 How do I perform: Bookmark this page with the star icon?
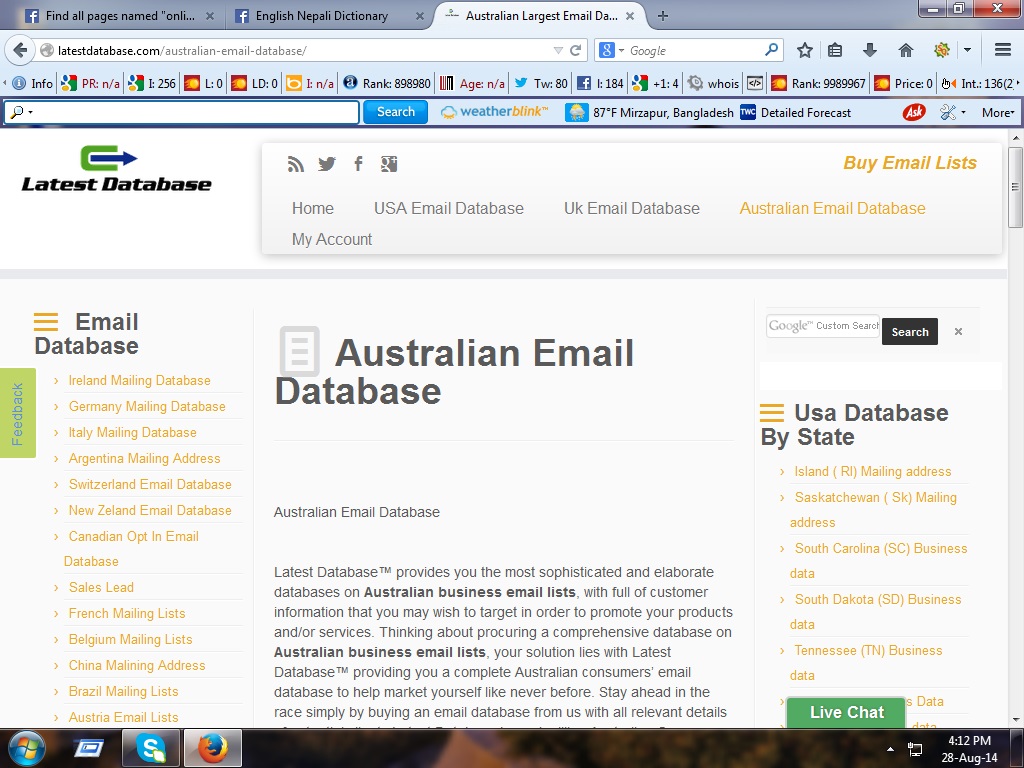805,50
